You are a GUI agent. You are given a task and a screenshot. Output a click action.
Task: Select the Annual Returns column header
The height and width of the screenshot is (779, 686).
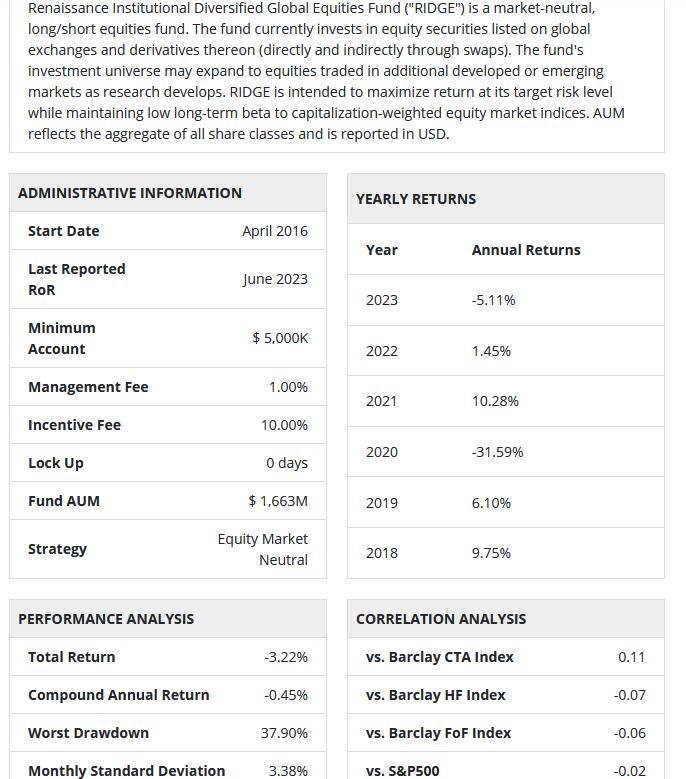pyautogui.click(x=526, y=250)
